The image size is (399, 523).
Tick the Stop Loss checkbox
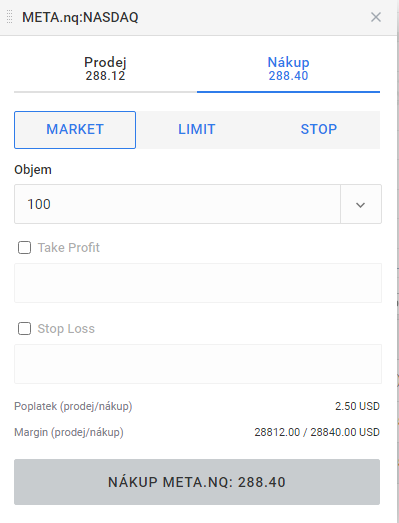coord(24,329)
